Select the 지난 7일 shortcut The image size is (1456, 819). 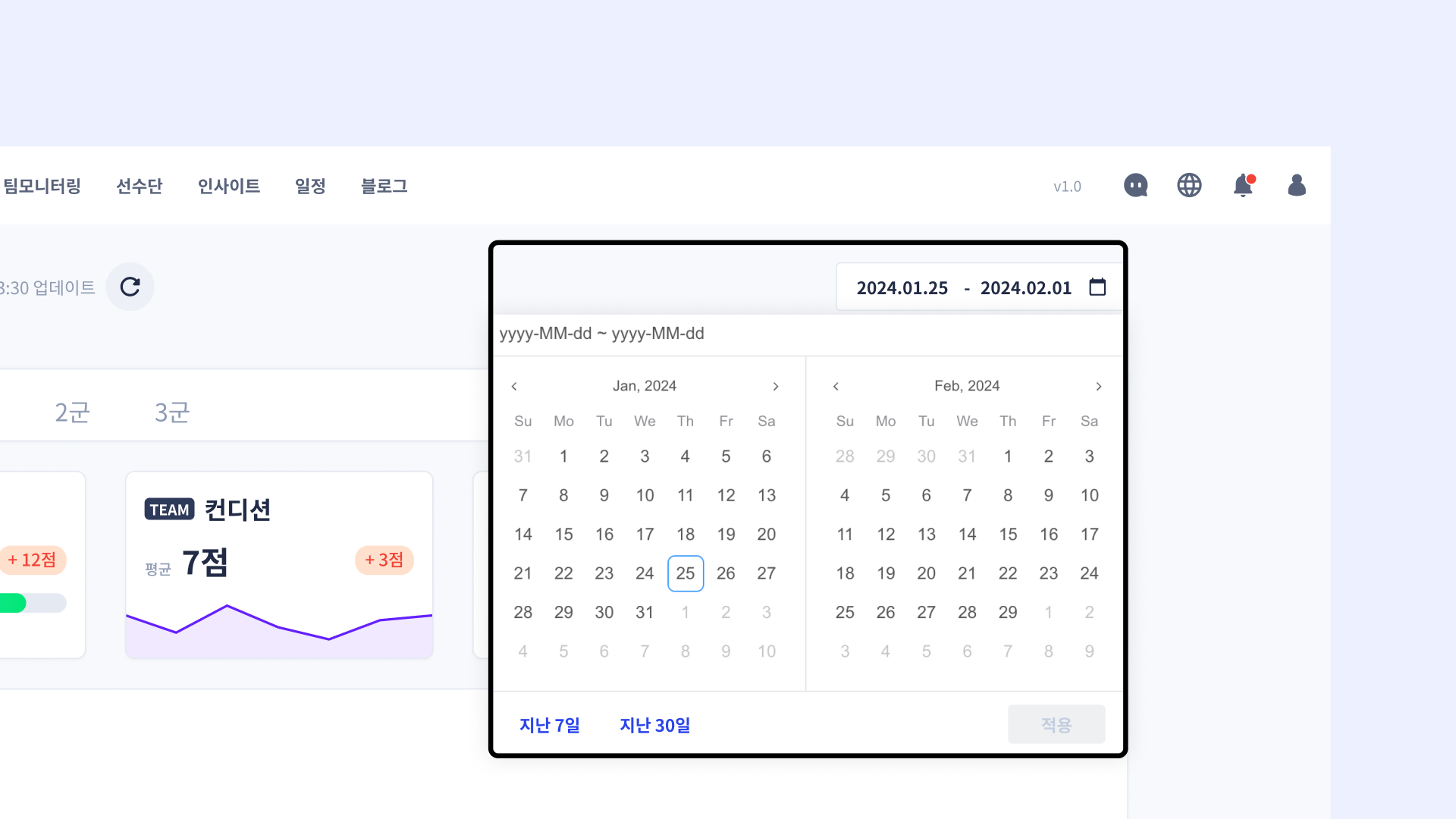pos(549,726)
